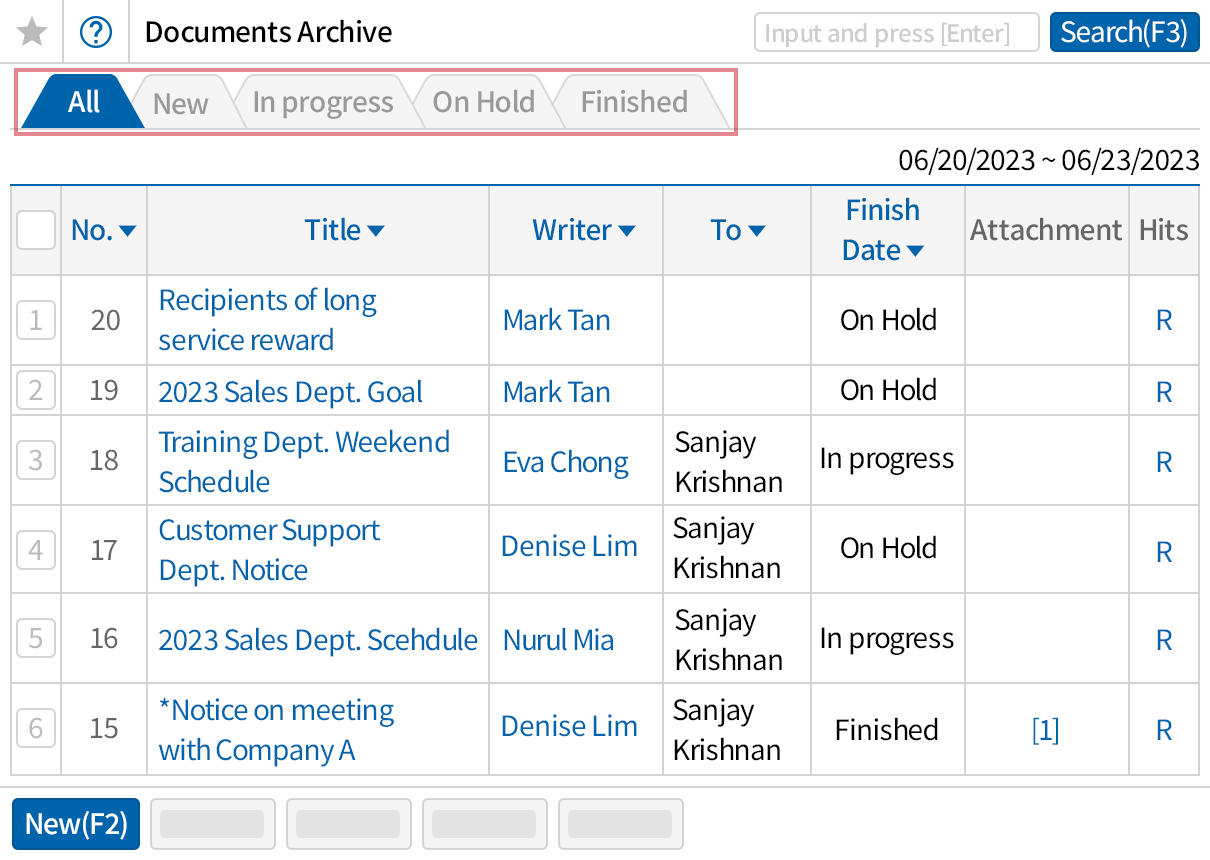The height and width of the screenshot is (860, 1210).
Task: Open help via the question mark icon
Action: (x=96, y=31)
